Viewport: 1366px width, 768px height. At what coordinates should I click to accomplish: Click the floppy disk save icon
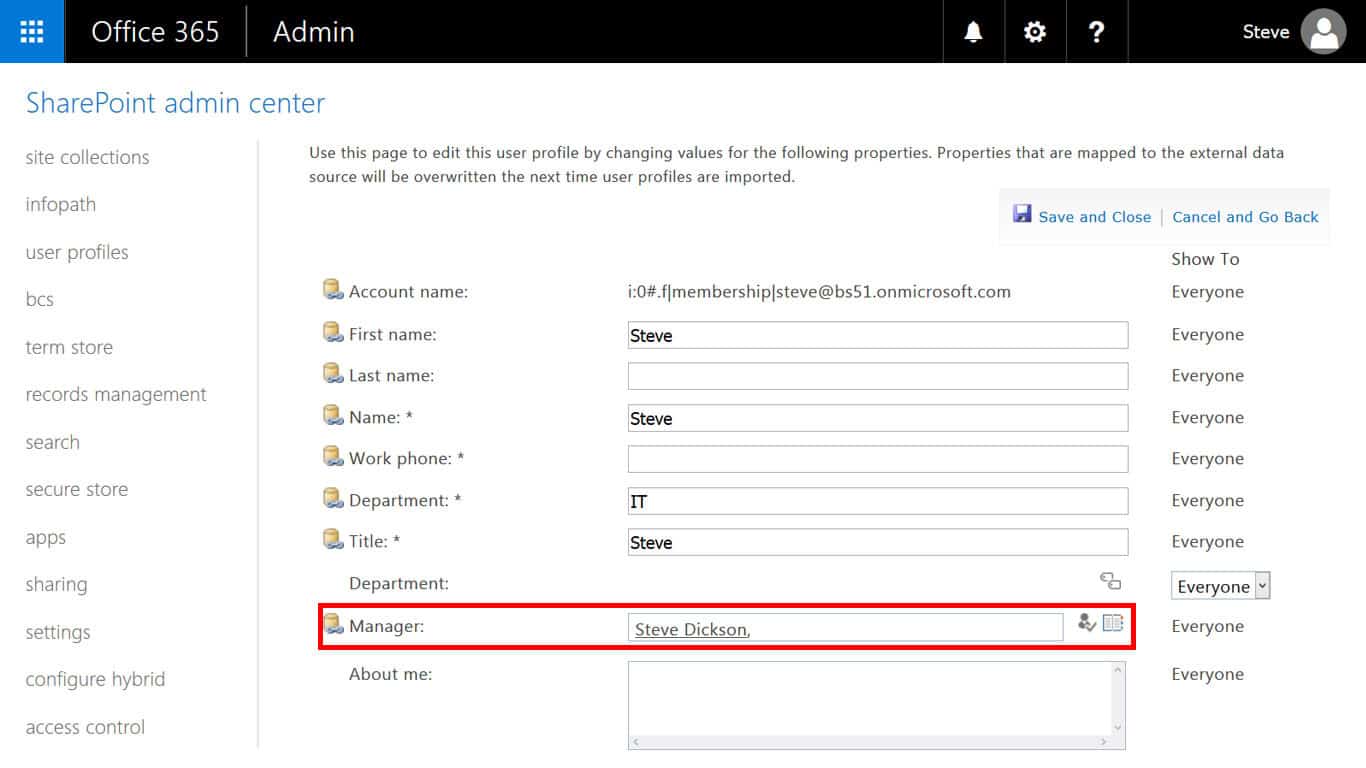coord(1022,214)
